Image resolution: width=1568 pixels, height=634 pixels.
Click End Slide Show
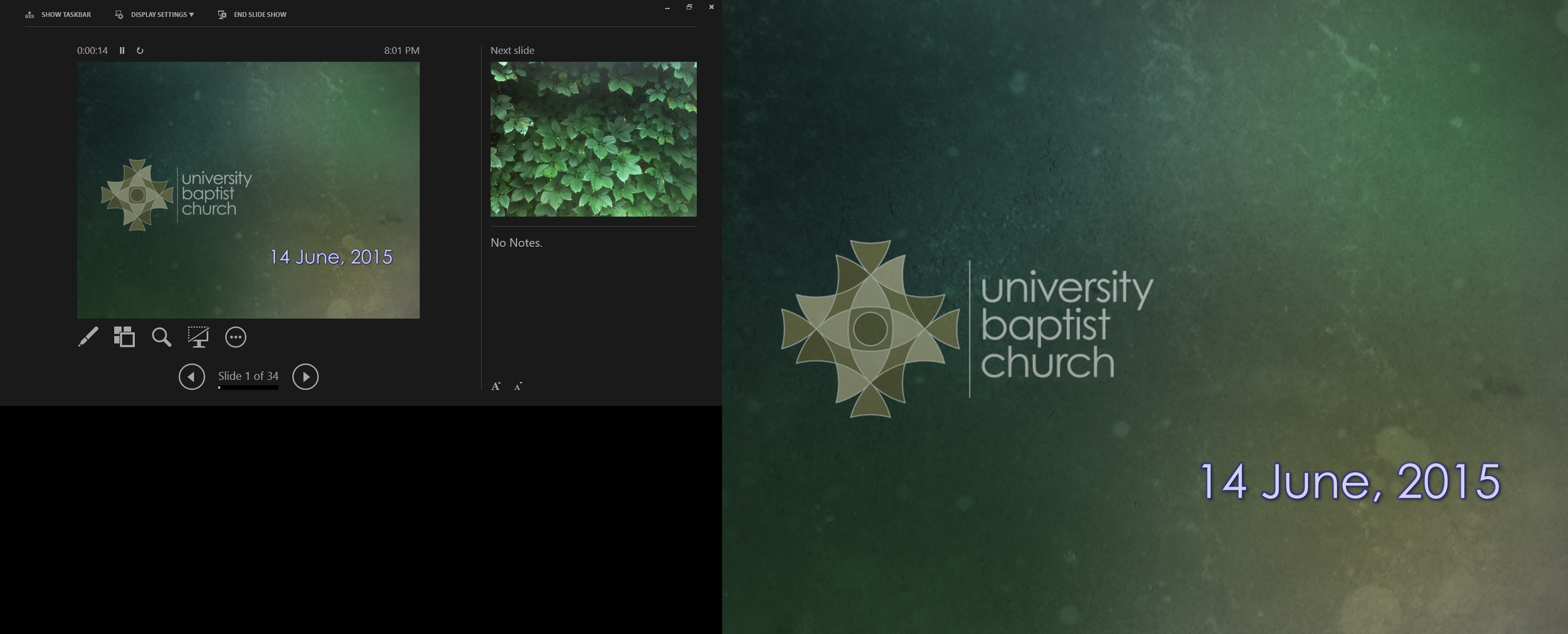coord(252,14)
